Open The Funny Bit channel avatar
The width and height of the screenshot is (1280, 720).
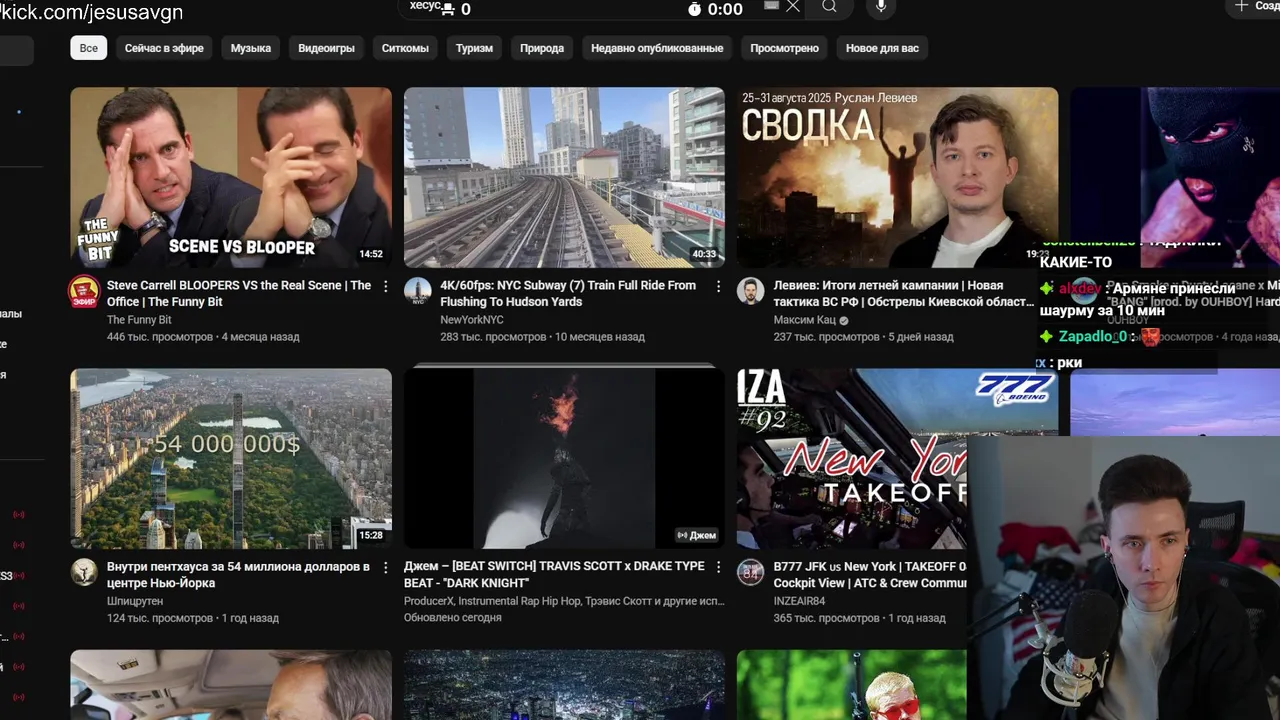tap(84, 292)
